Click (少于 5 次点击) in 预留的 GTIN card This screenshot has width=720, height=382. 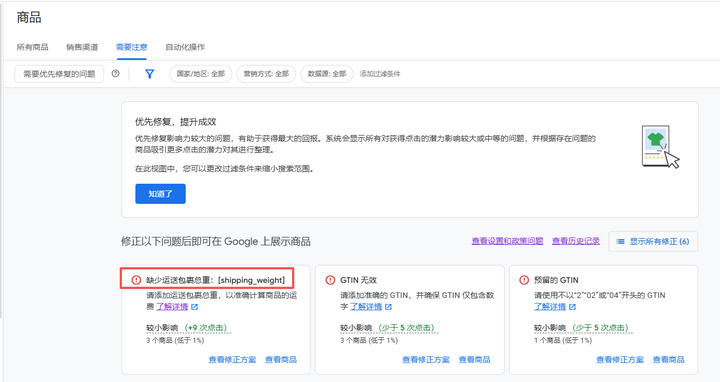[x=600, y=328]
